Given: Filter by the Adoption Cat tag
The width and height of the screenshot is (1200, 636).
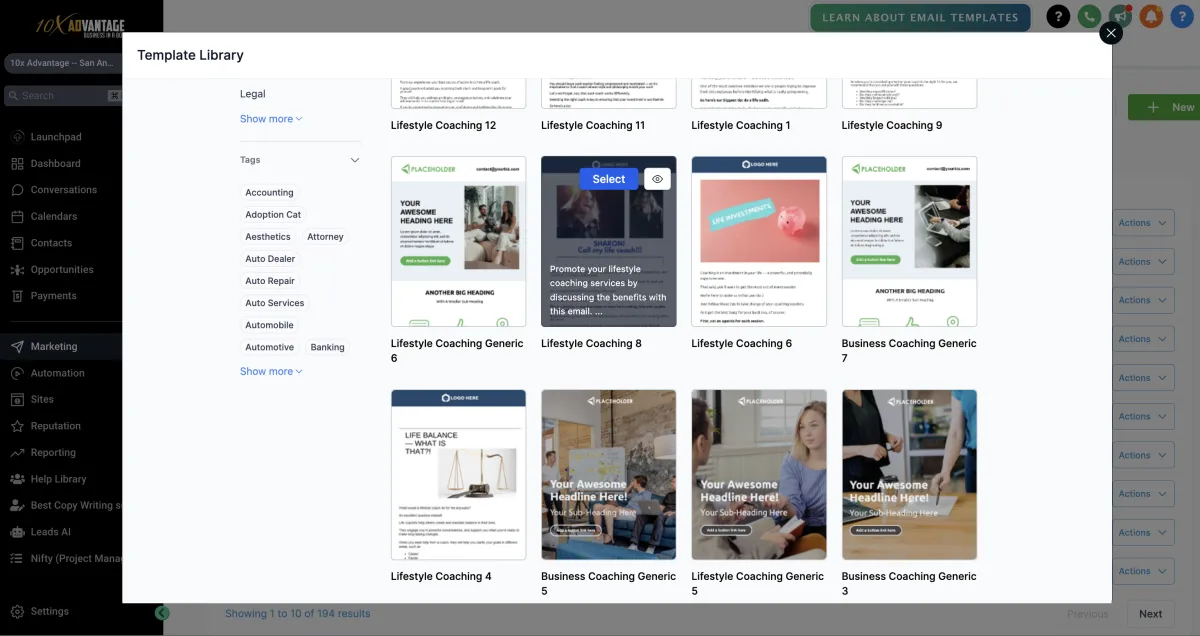Looking at the screenshot, I should pos(273,215).
